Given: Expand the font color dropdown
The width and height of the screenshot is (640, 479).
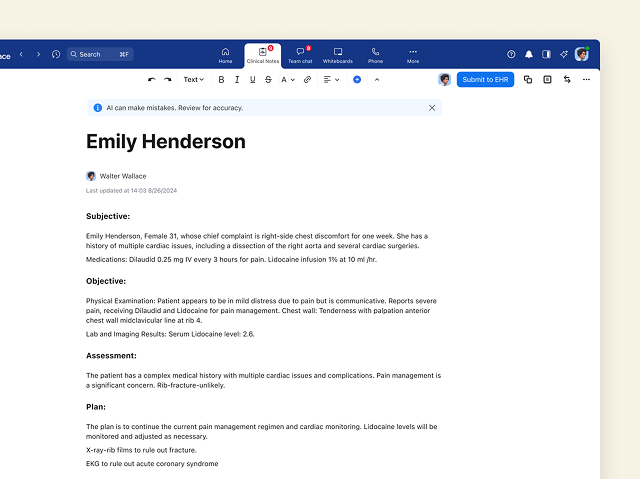Looking at the screenshot, I should point(288,79).
